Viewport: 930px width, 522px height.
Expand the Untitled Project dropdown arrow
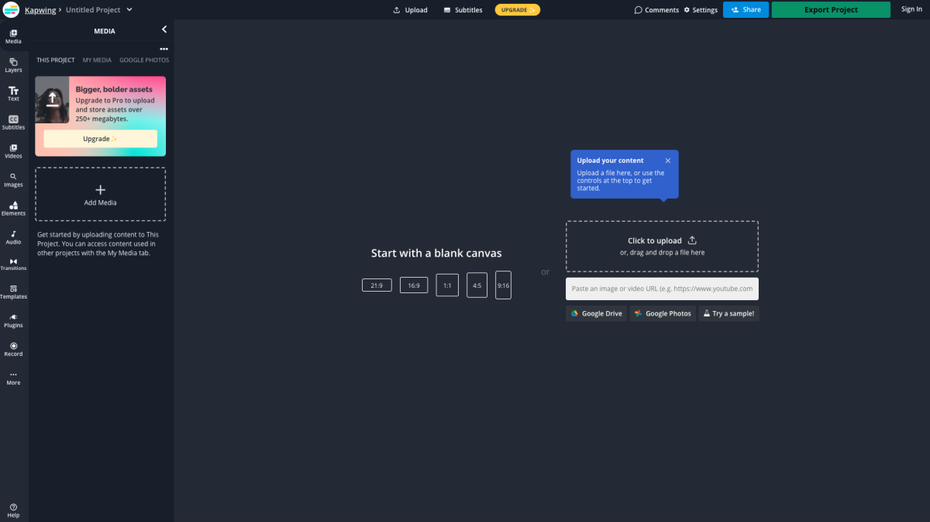coord(129,10)
